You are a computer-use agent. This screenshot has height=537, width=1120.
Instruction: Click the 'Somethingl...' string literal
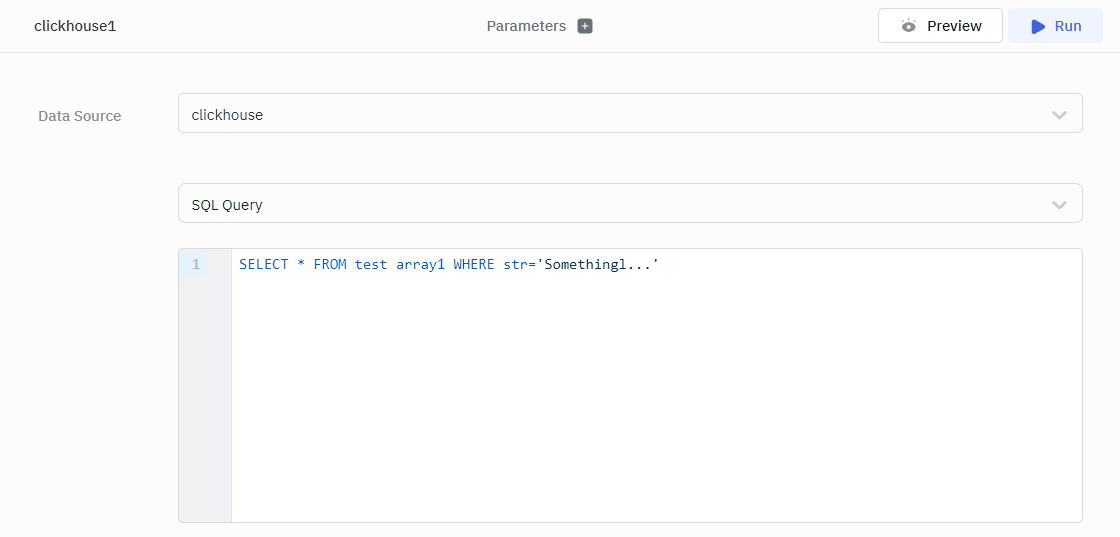click(598, 265)
